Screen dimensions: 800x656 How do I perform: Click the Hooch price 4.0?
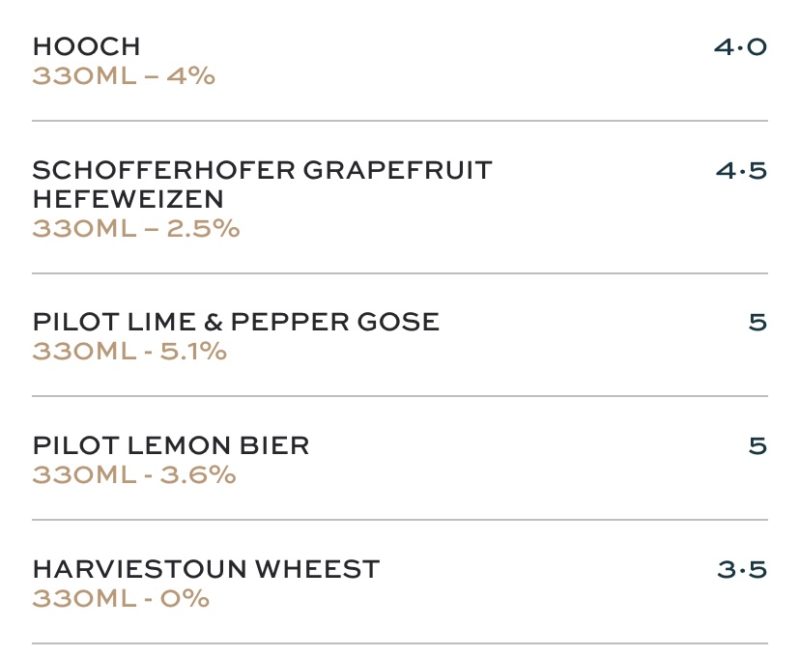[x=740, y=47]
